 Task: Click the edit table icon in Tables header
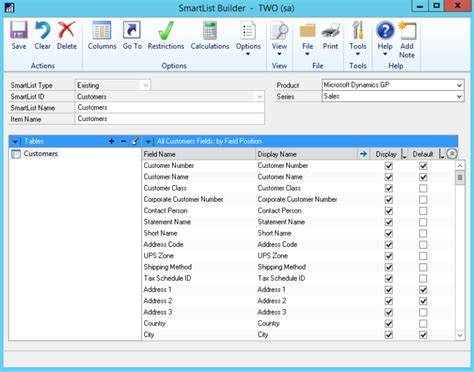[135, 141]
